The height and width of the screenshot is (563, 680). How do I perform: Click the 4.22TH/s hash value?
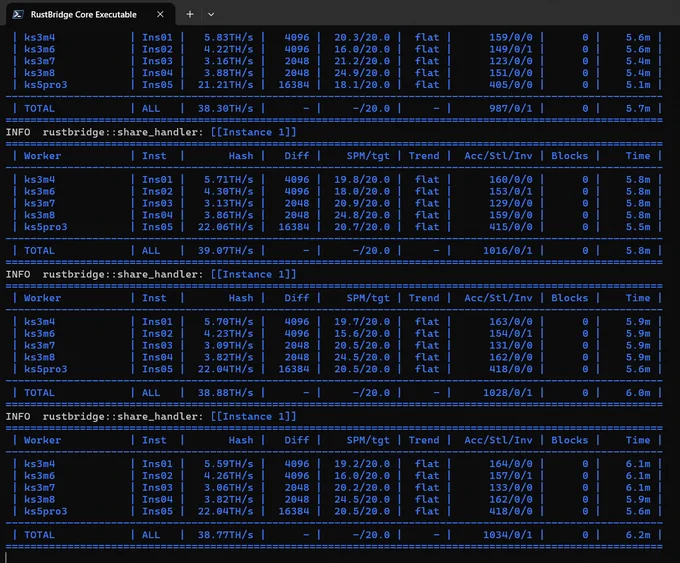coord(229,49)
